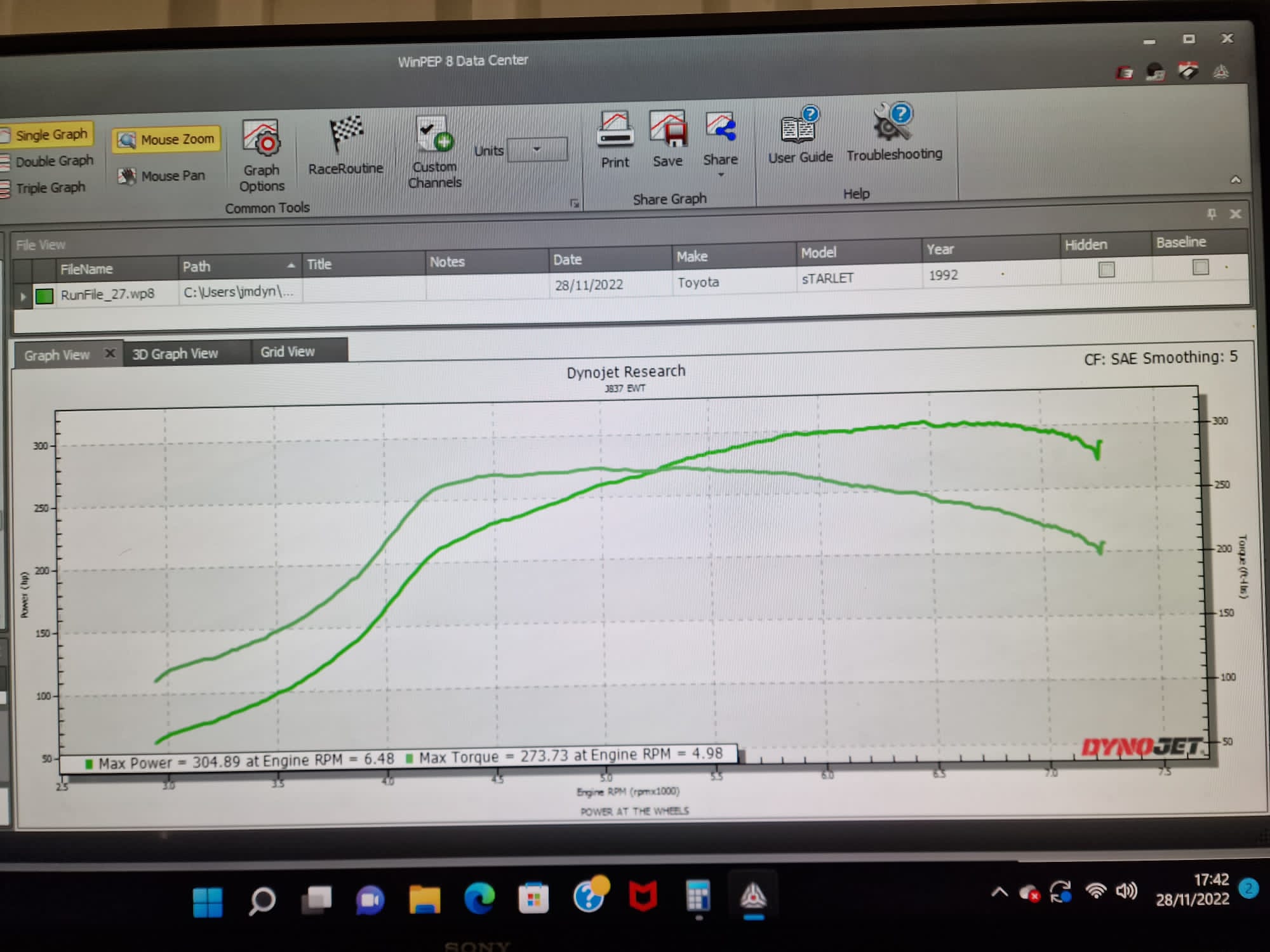Click the Share graph icon

pos(720,127)
